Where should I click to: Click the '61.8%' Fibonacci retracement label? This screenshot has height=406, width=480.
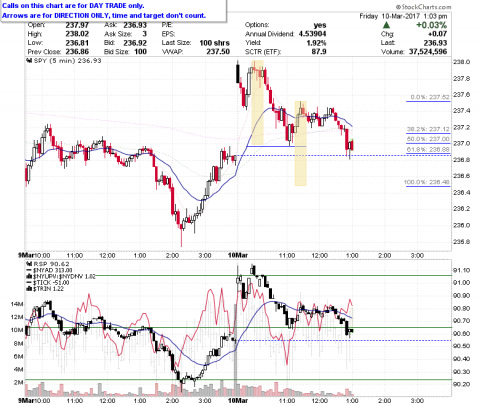428,150
